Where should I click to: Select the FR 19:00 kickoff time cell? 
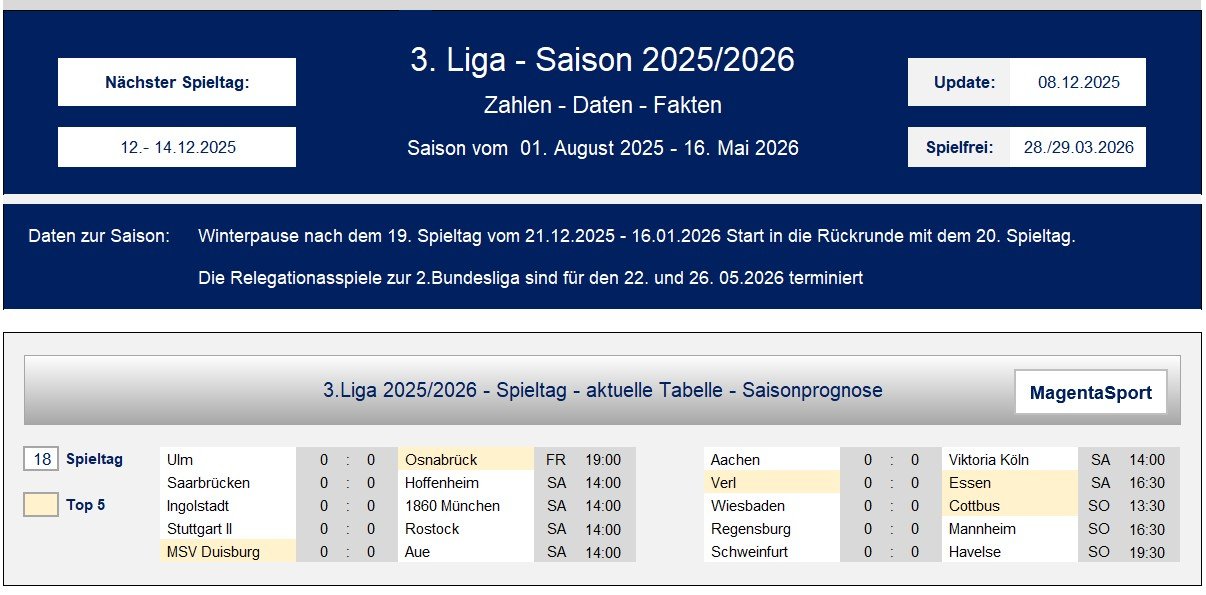click(583, 459)
